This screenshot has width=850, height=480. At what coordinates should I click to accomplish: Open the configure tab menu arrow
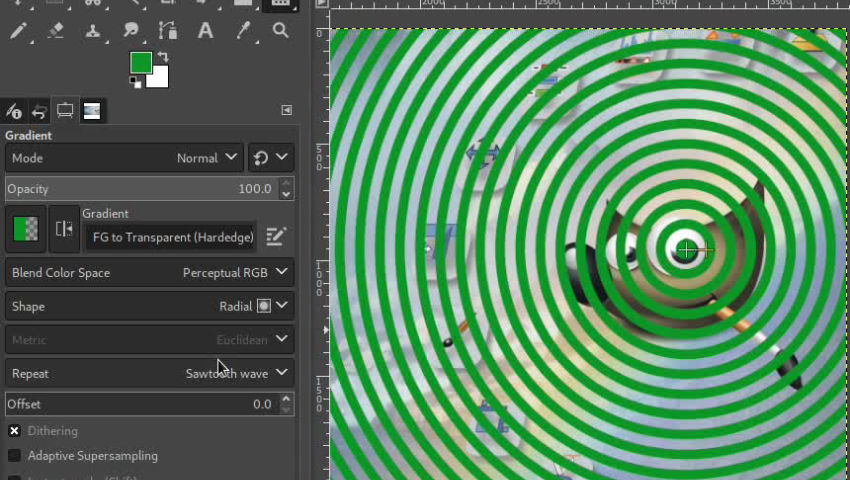[287, 110]
